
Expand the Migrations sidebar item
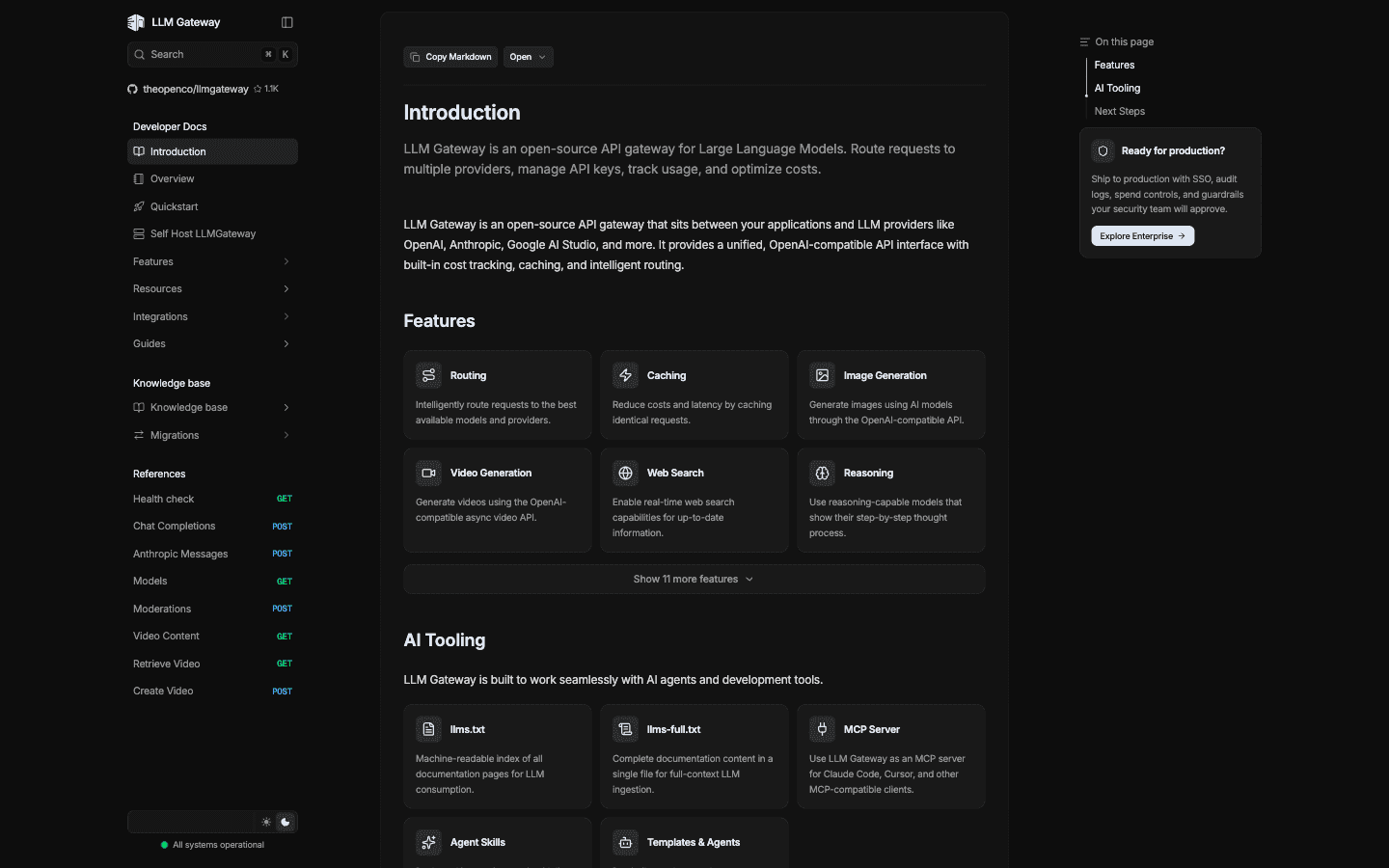click(x=212, y=435)
